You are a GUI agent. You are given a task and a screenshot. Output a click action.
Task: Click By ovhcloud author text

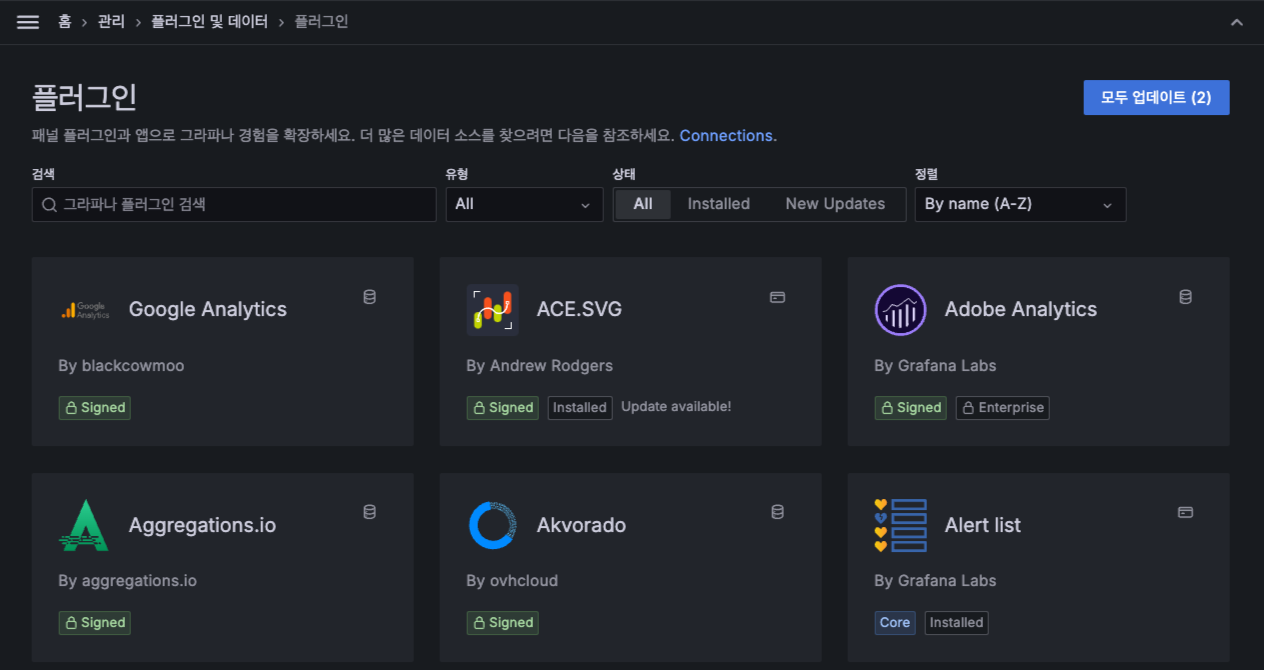pyautogui.click(x=512, y=581)
